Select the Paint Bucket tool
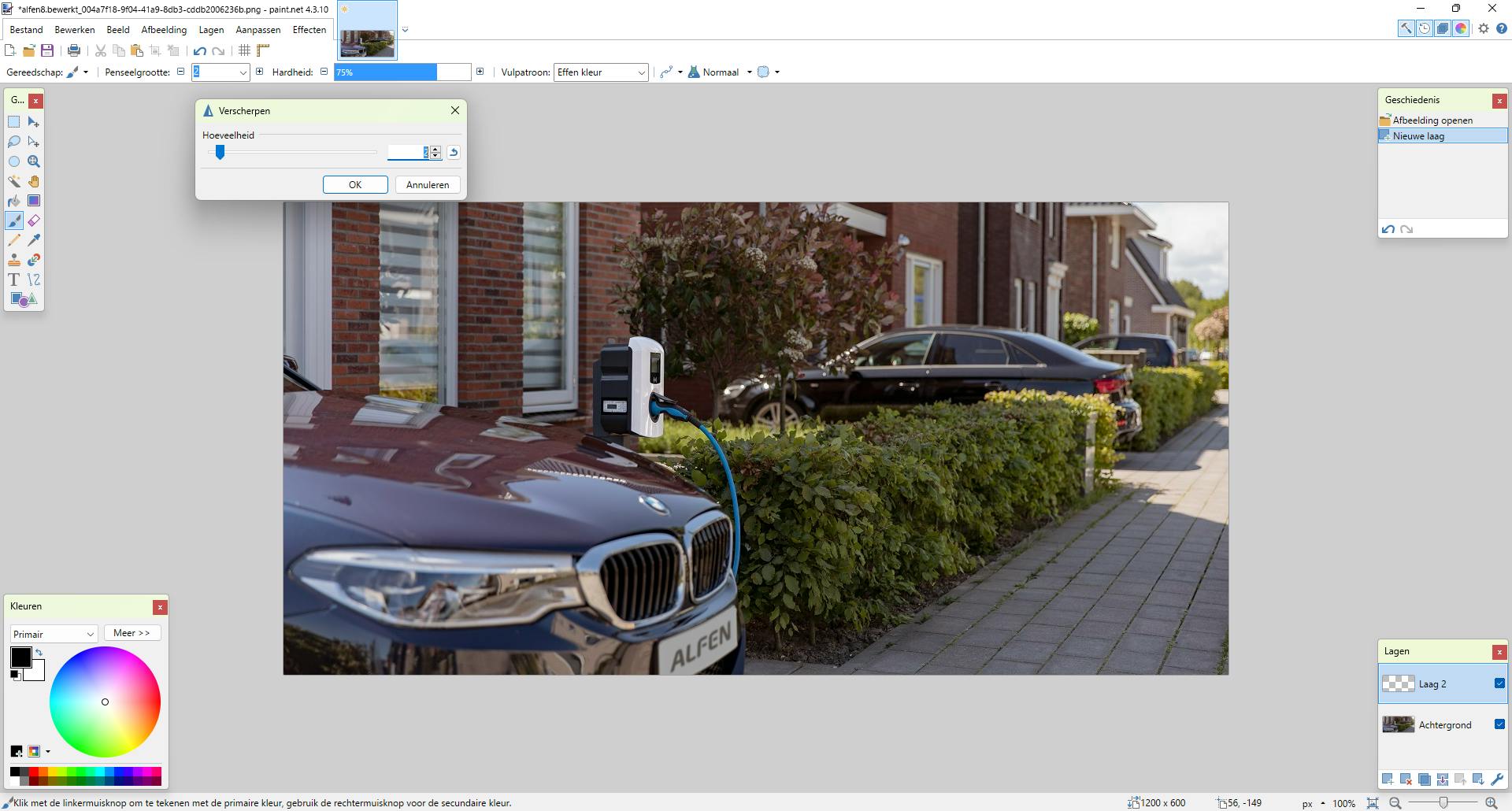The width and height of the screenshot is (1512, 811). (14, 201)
